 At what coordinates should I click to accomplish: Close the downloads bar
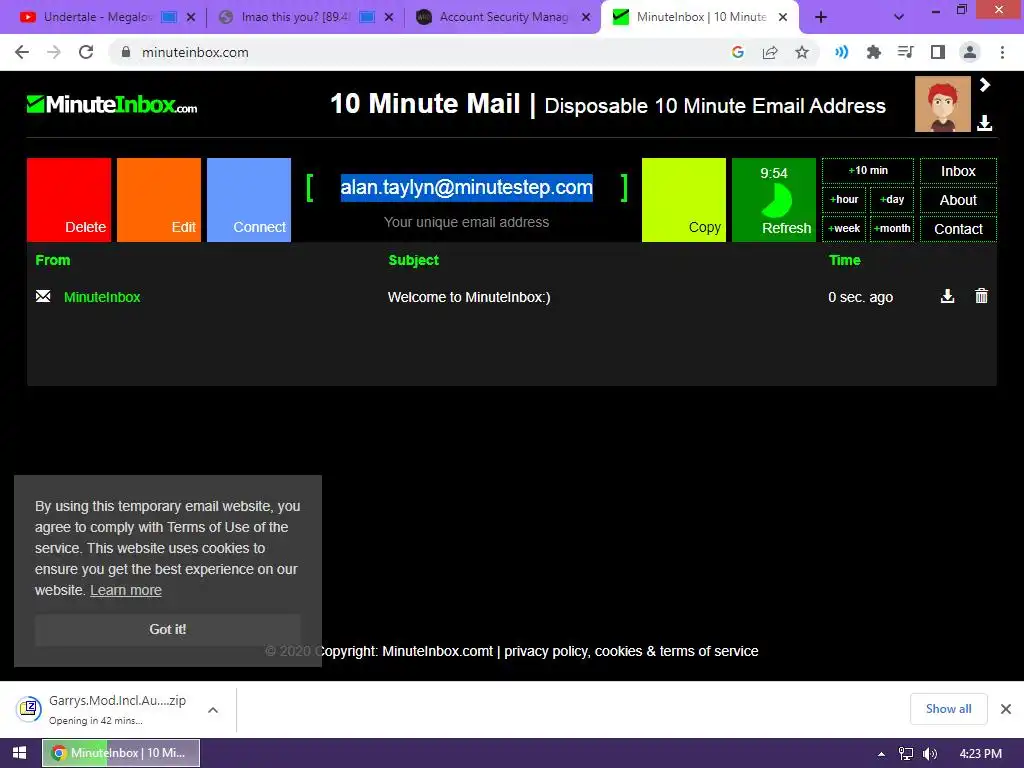1006,709
